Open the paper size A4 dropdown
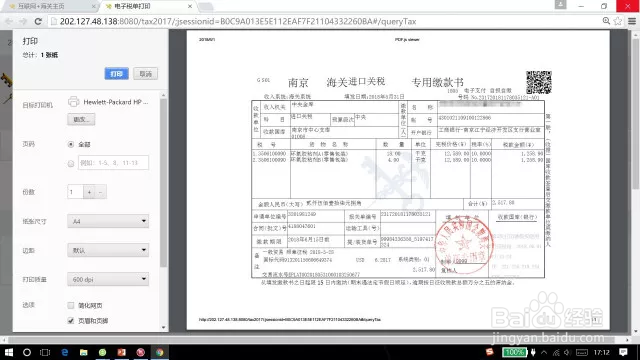 108,221
